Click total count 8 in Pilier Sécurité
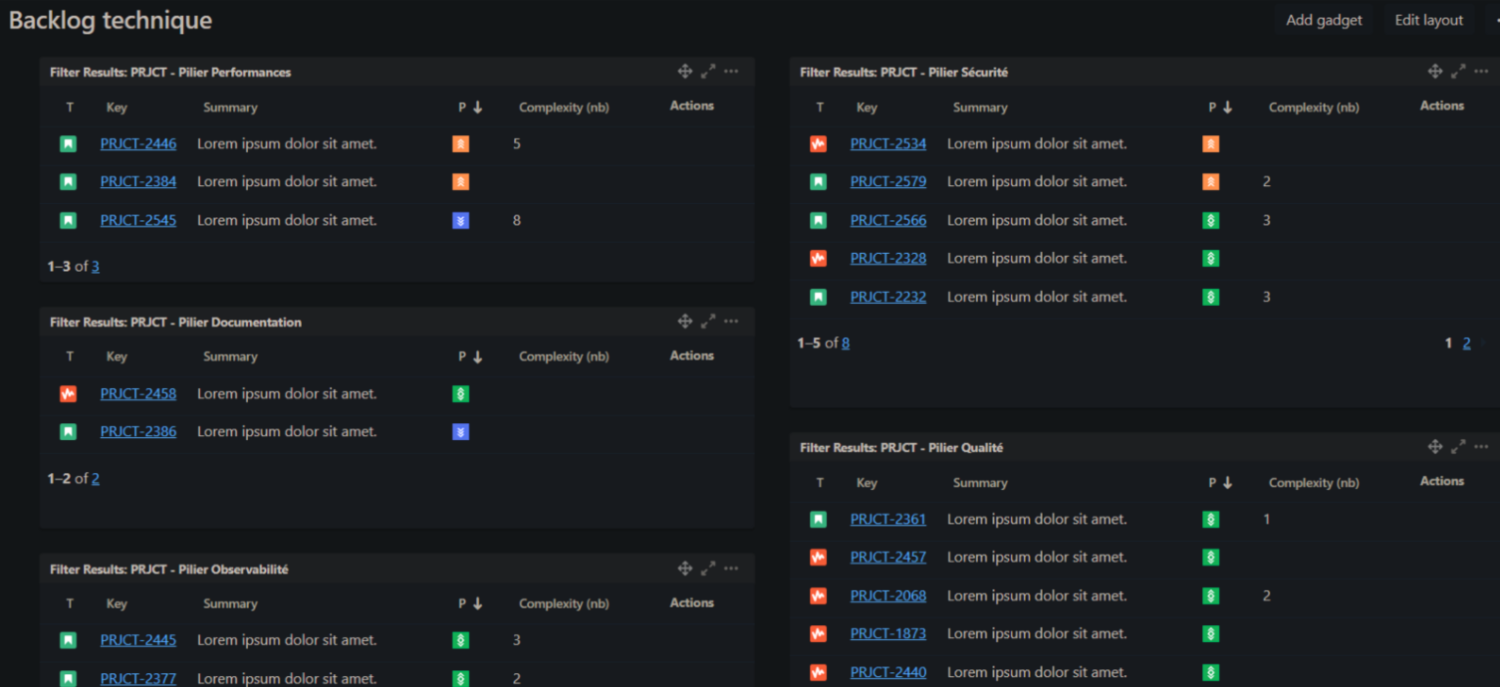1500x687 pixels. [845, 343]
